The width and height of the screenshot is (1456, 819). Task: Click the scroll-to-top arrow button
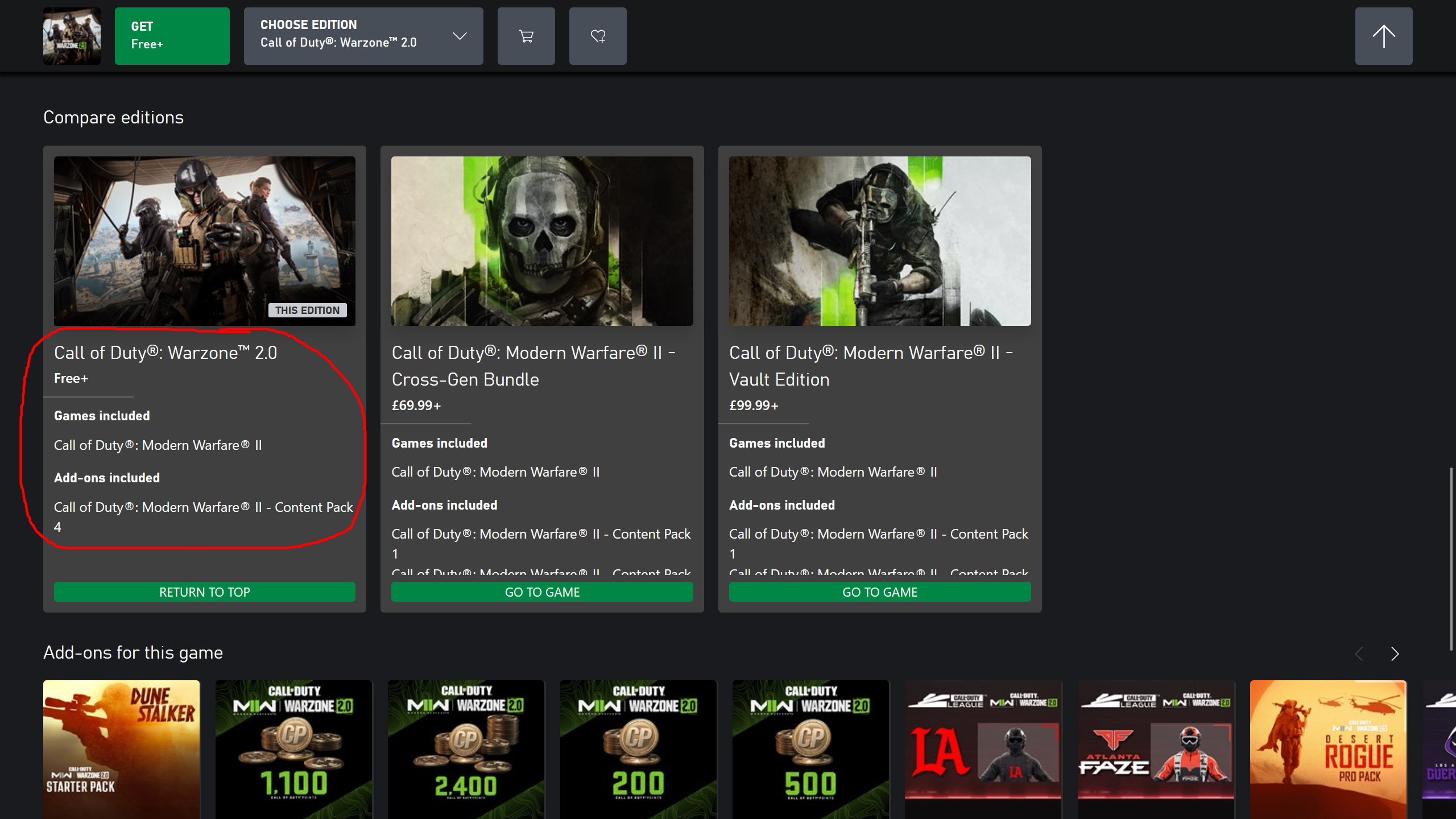click(1384, 36)
